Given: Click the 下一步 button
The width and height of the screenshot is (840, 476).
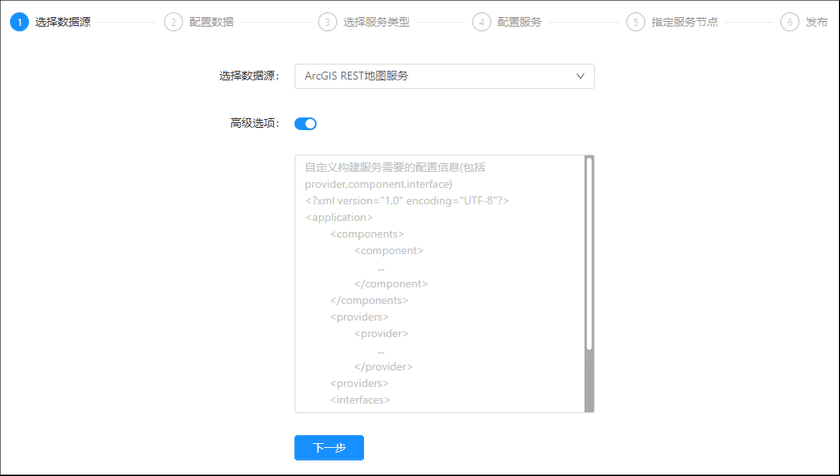Looking at the screenshot, I should (329, 448).
